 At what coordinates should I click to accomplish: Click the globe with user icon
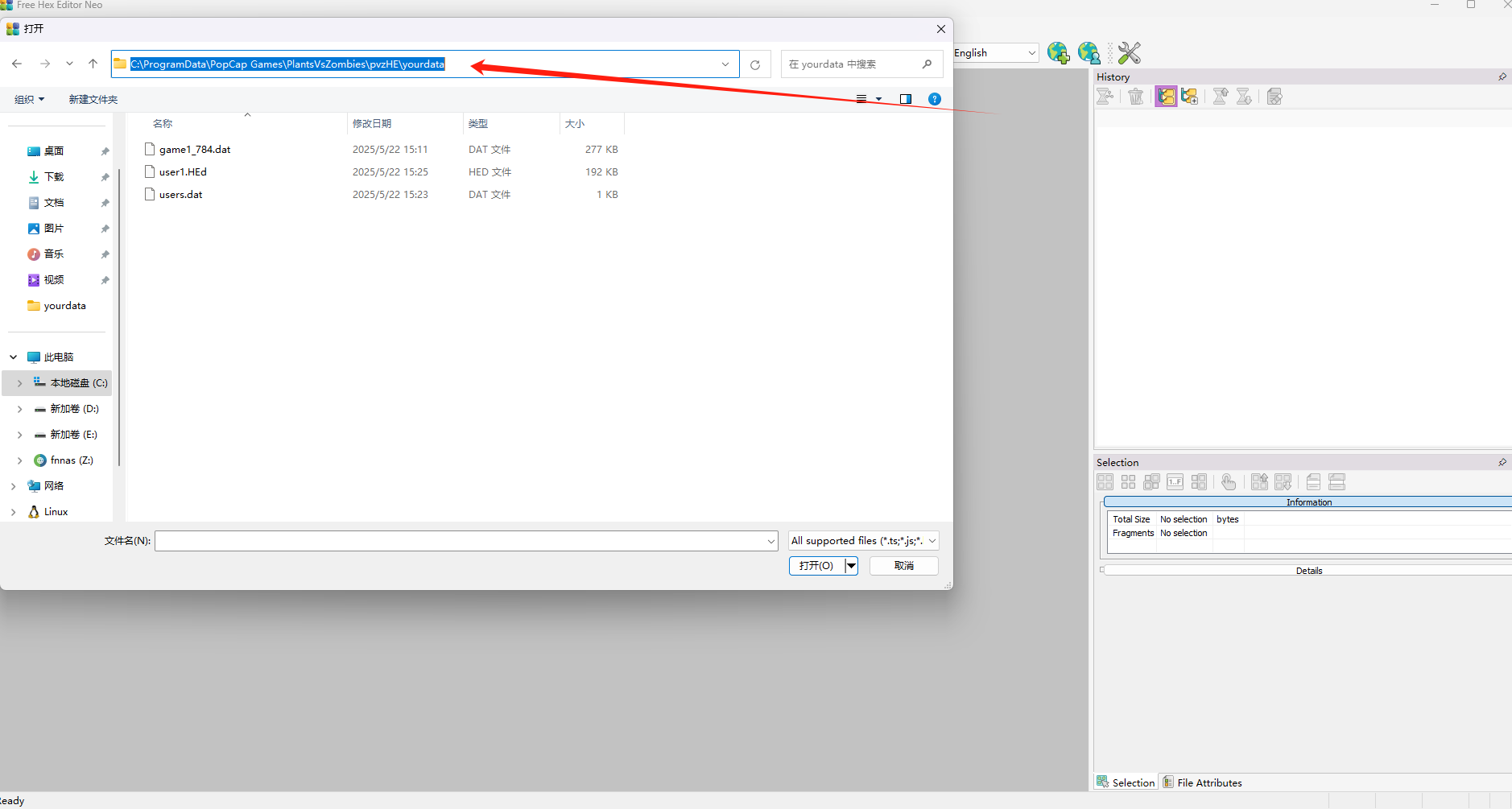coord(1089,53)
